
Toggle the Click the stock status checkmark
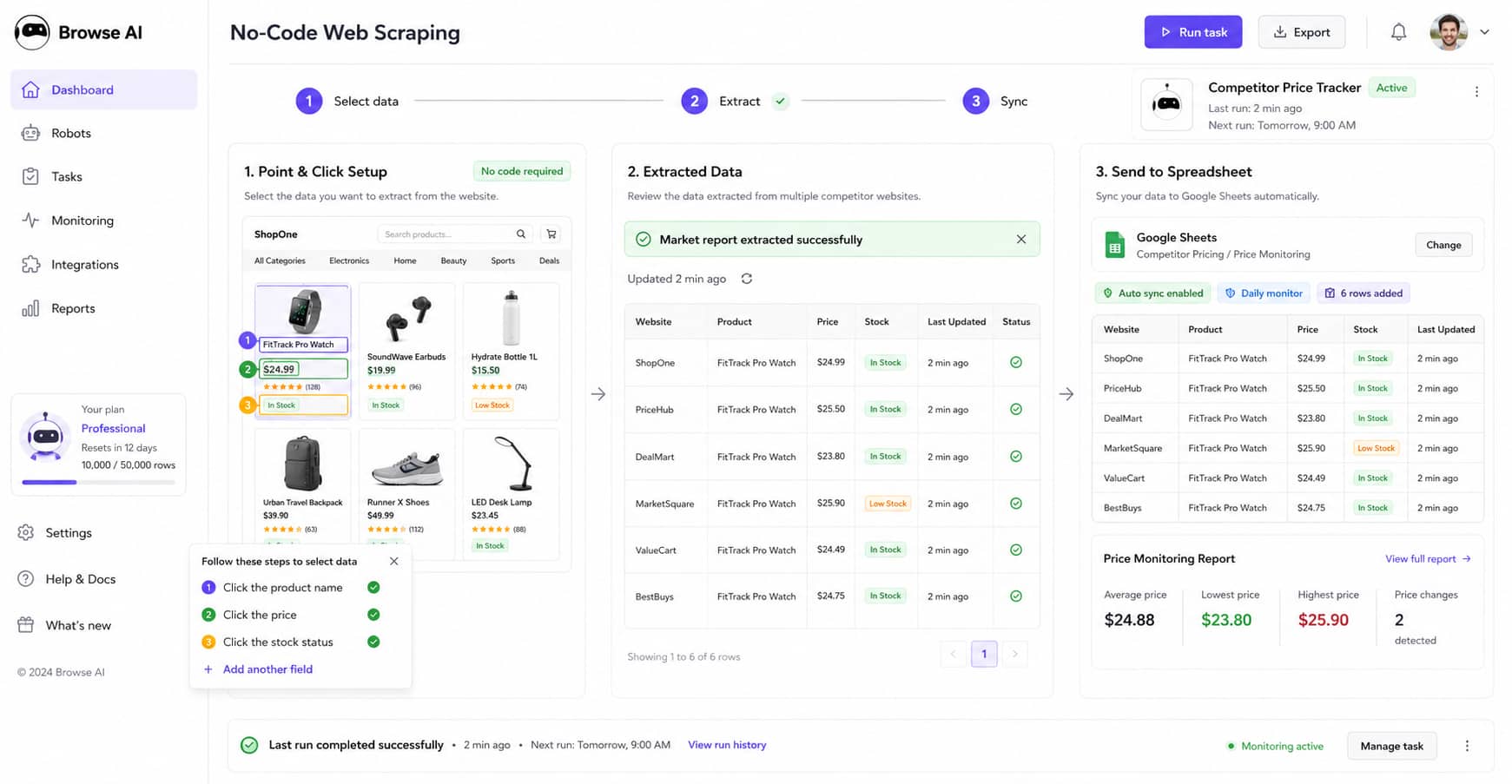pyautogui.click(x=373, y=642)
